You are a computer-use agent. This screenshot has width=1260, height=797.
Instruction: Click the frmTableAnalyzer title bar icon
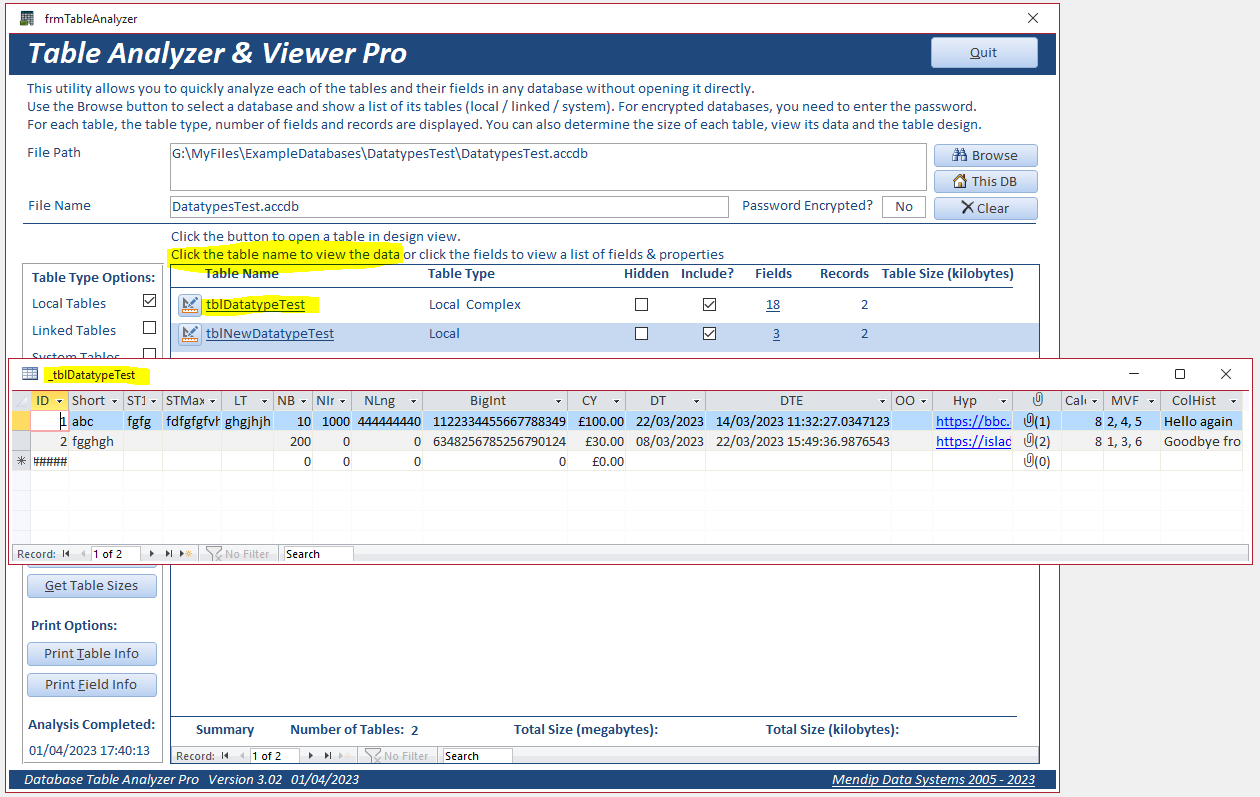point(27,18)
